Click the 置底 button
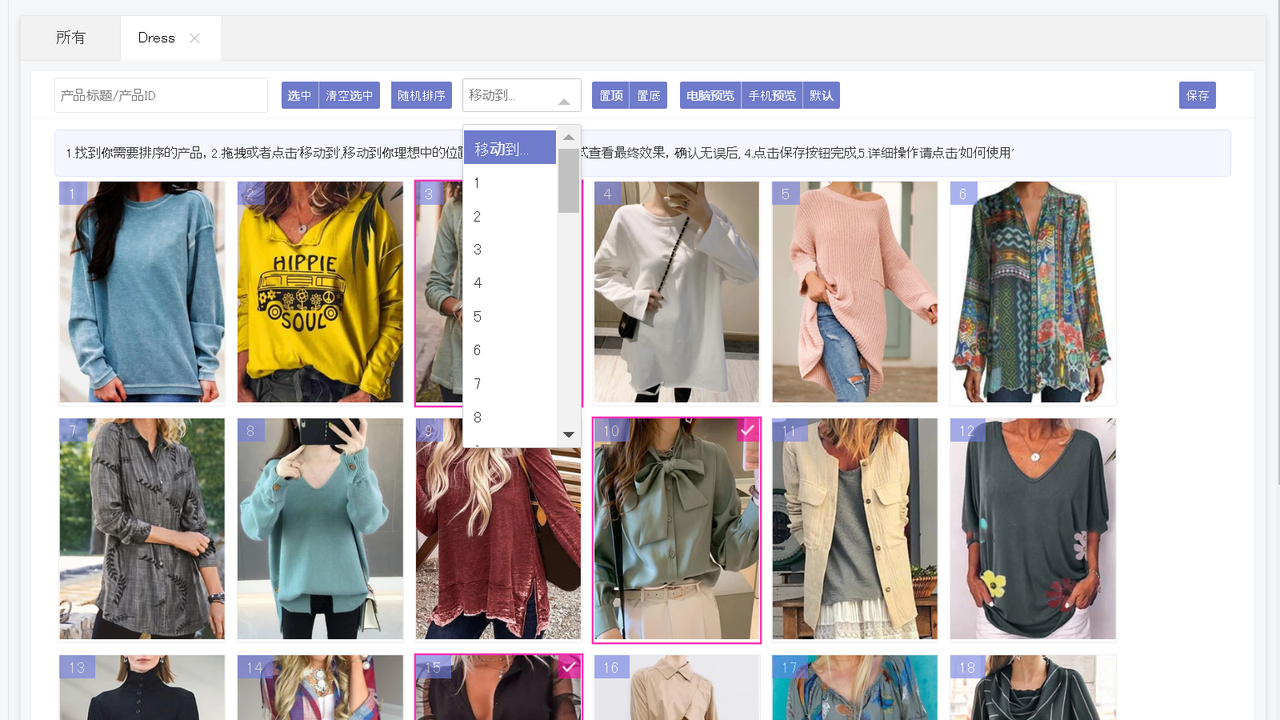1280x720 pixels. tap(649, 96)
